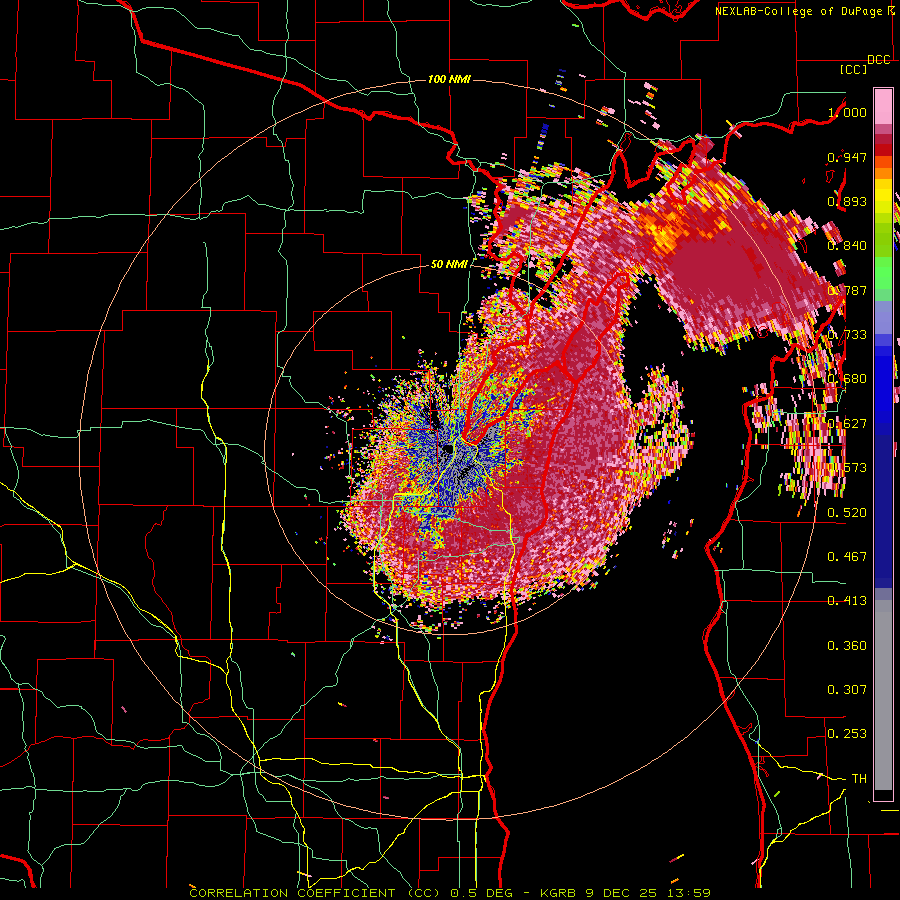Viewport: 900px width, 900px height.
Task: Click the TH threshold label on legend
Action: [x=859, y=779]
